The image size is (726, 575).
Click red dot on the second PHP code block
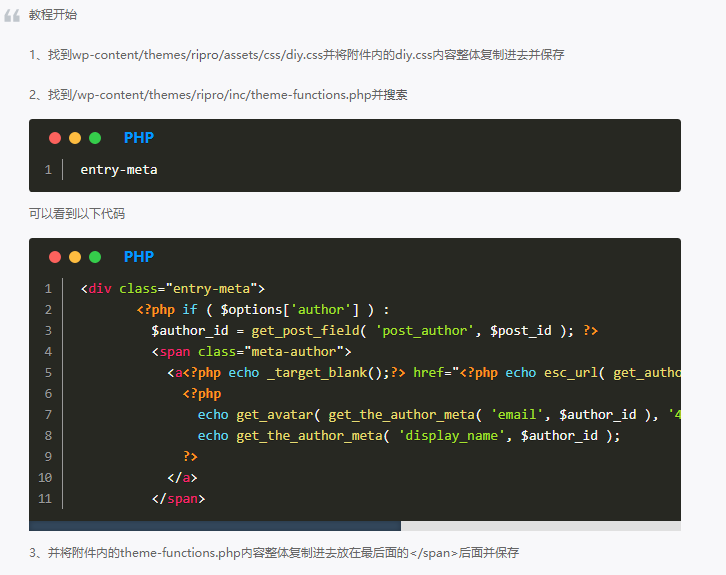tap(55, 257)
